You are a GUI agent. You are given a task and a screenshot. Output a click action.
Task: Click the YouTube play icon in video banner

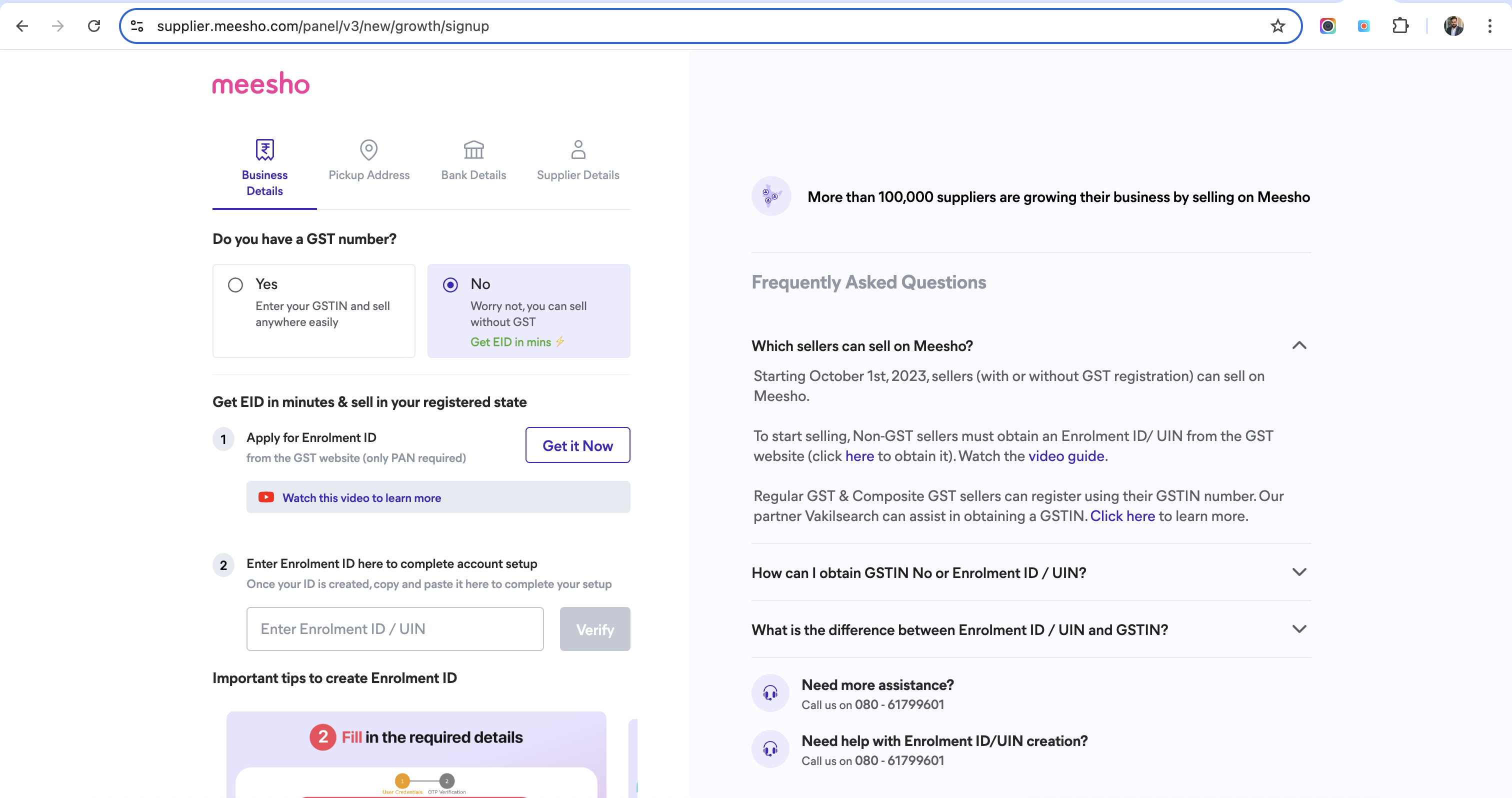click(266, 497)
